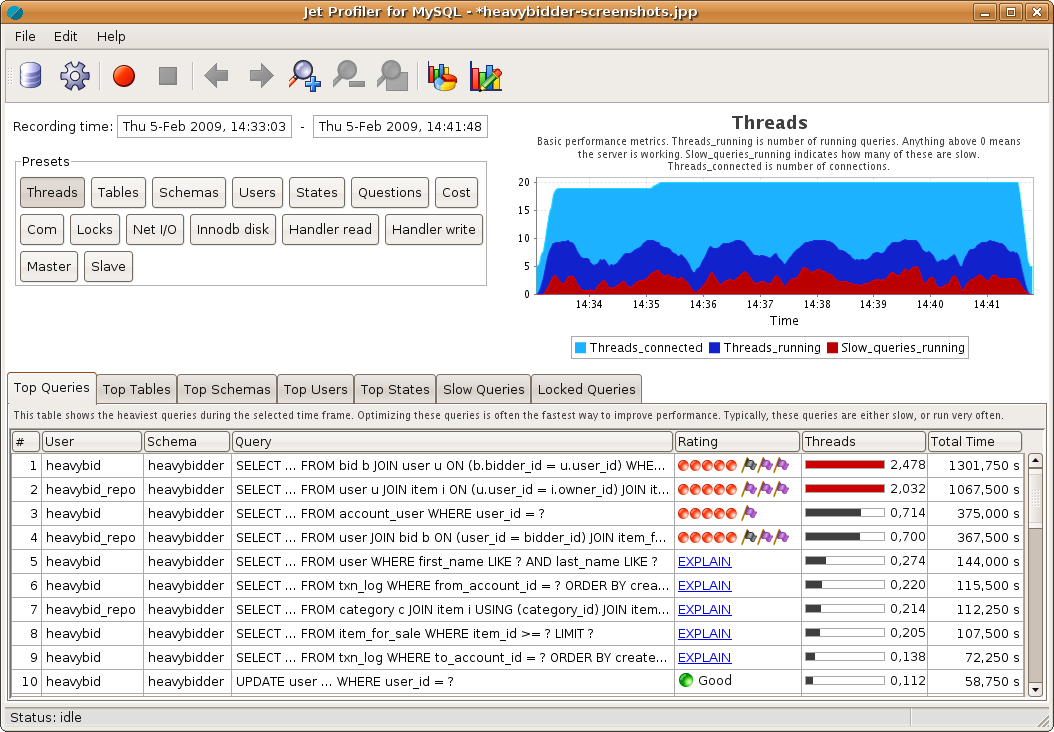
Task: Click recording start time field
Action: coord(204,126)
